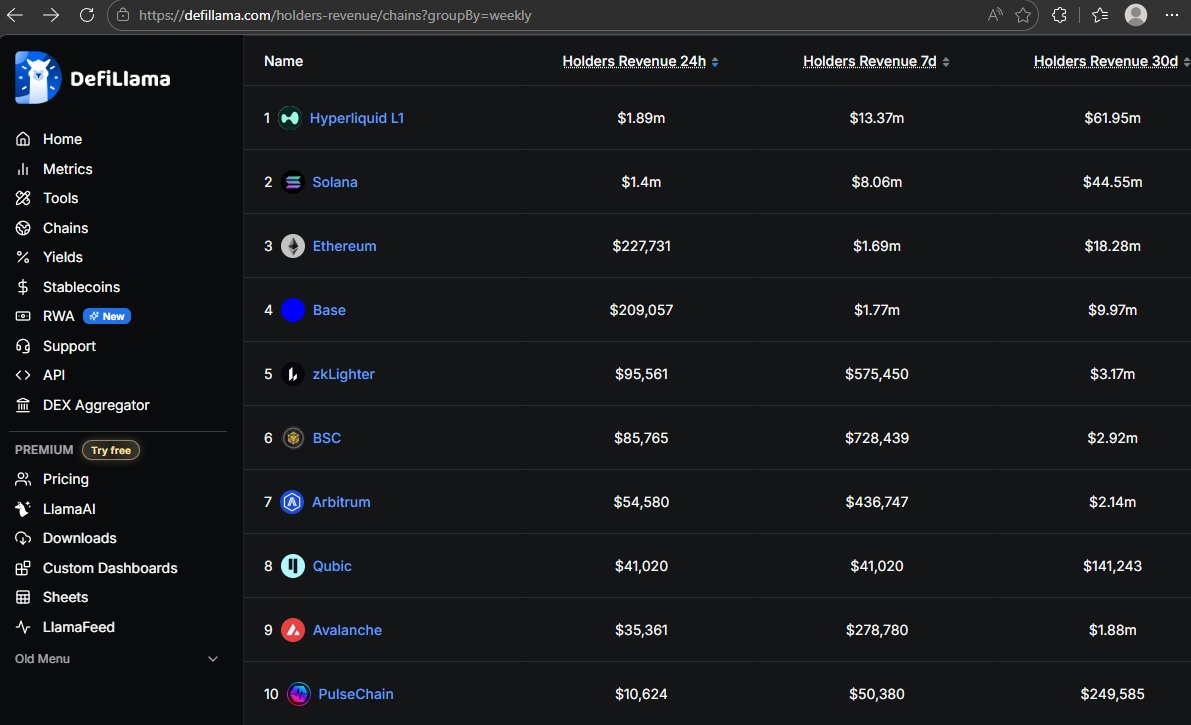
Task: Open Tools in the sidebar
Action: click(x=60, y=198)
